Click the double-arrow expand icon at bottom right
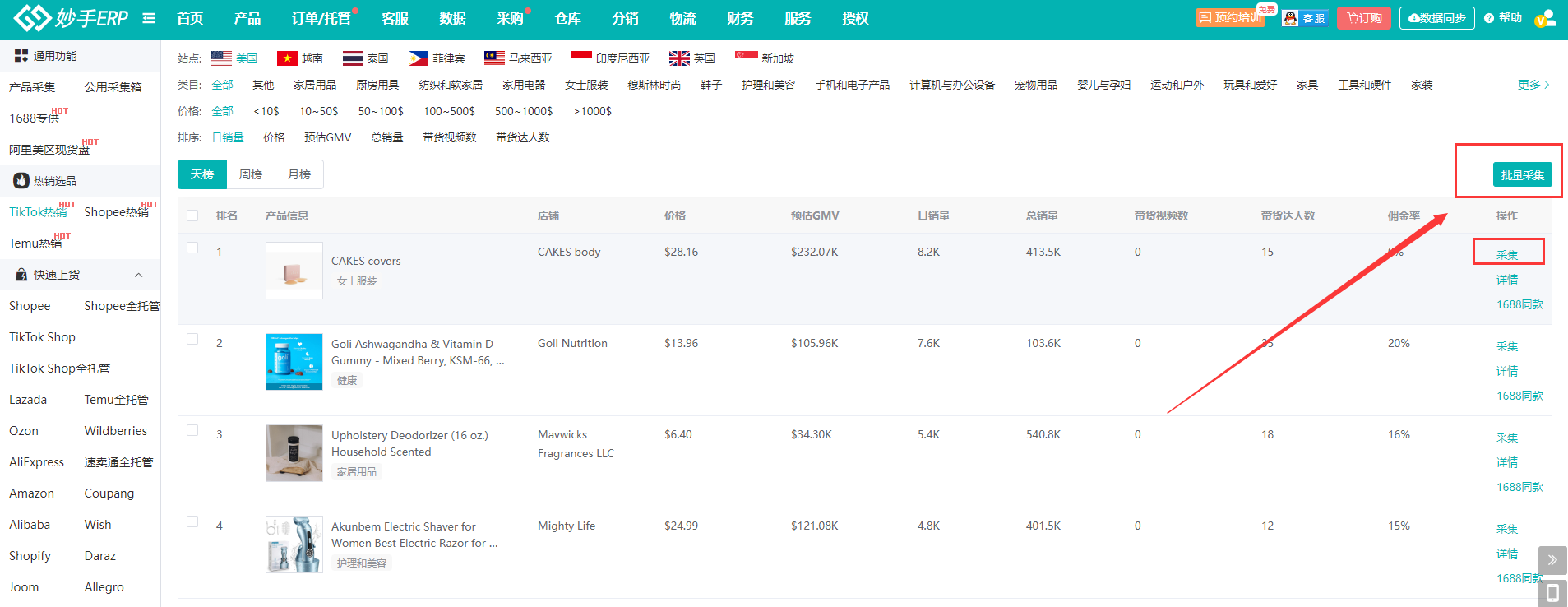Image resolution: width=1568 pixels, height=607 pixels. pyautogui.click(x=1552, y=560)
